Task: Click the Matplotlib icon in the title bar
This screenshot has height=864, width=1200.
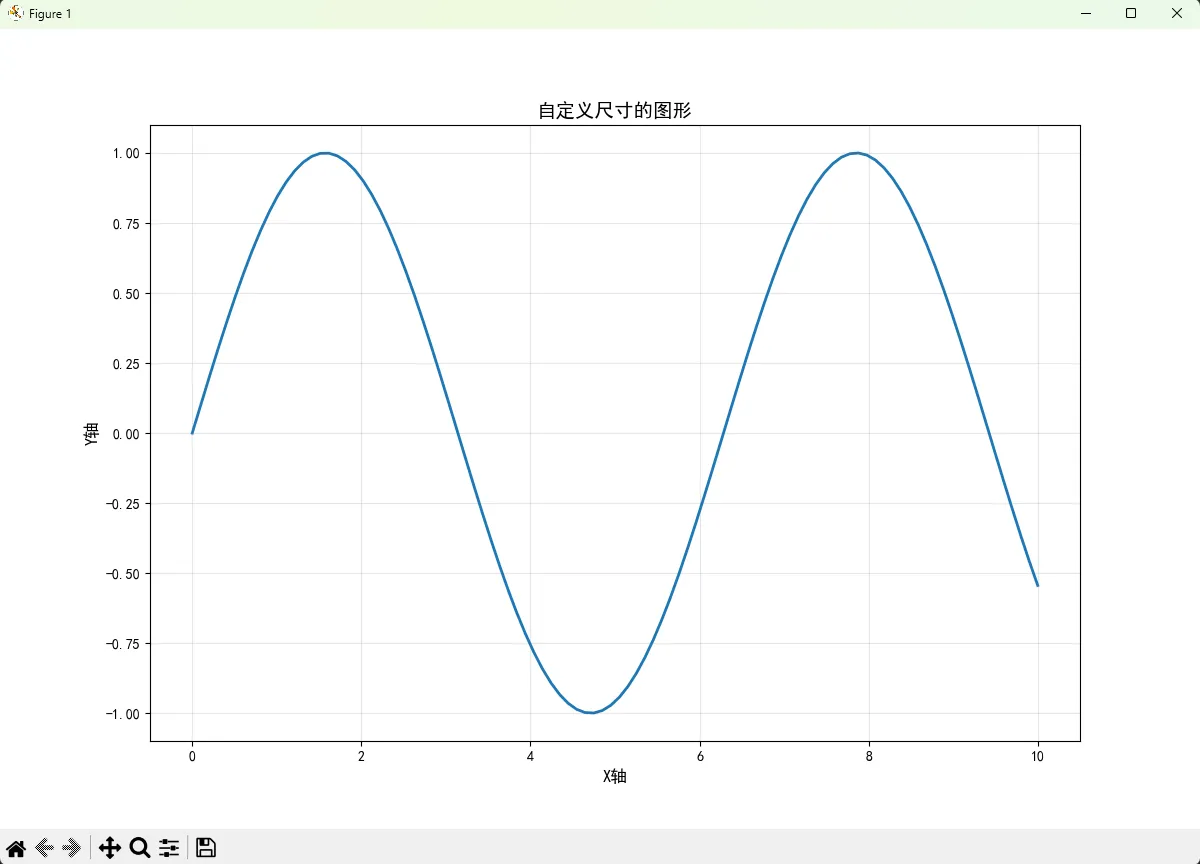Action: point(15,14)
